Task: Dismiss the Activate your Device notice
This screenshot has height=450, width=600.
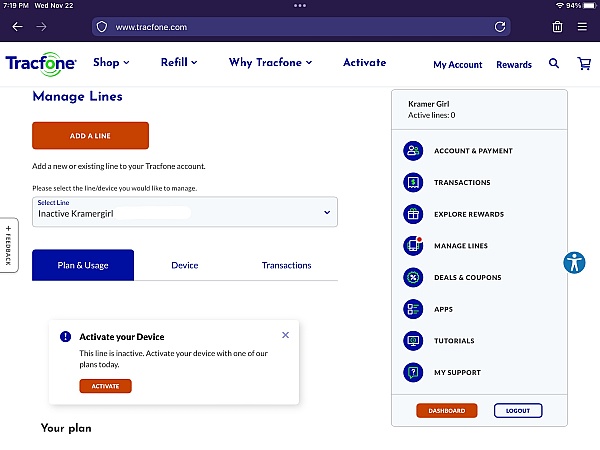Action: [x=285, y=335]
